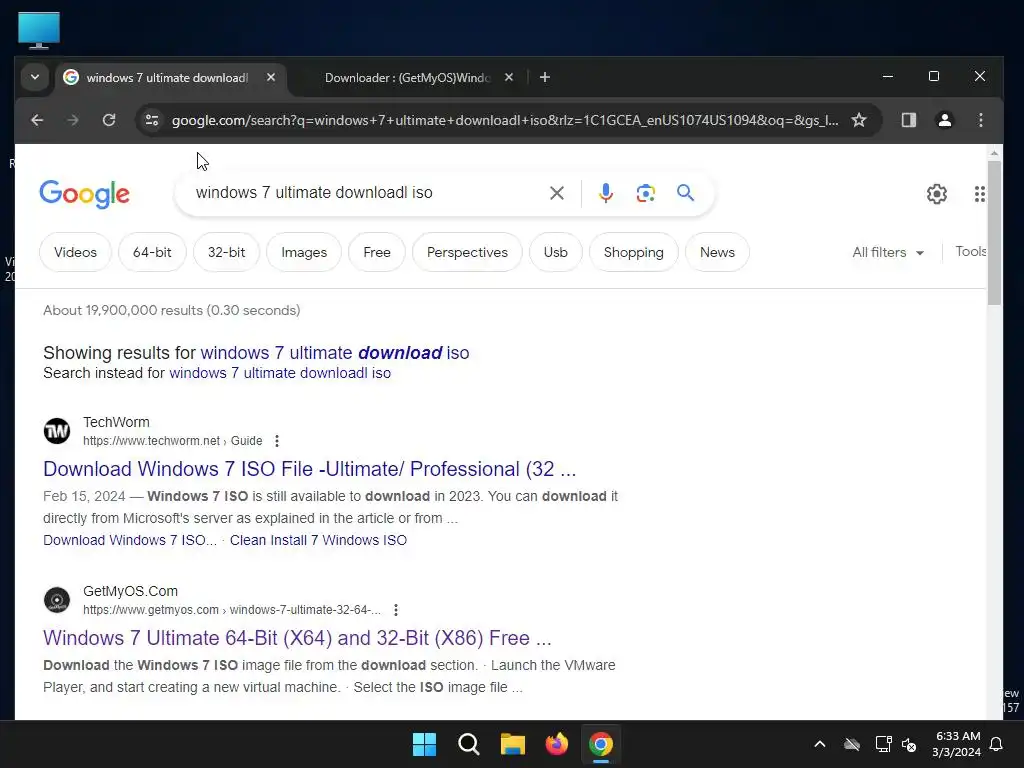
Task: Go back to the previous page
Action: pyautogui.click(x=37, y=120)
